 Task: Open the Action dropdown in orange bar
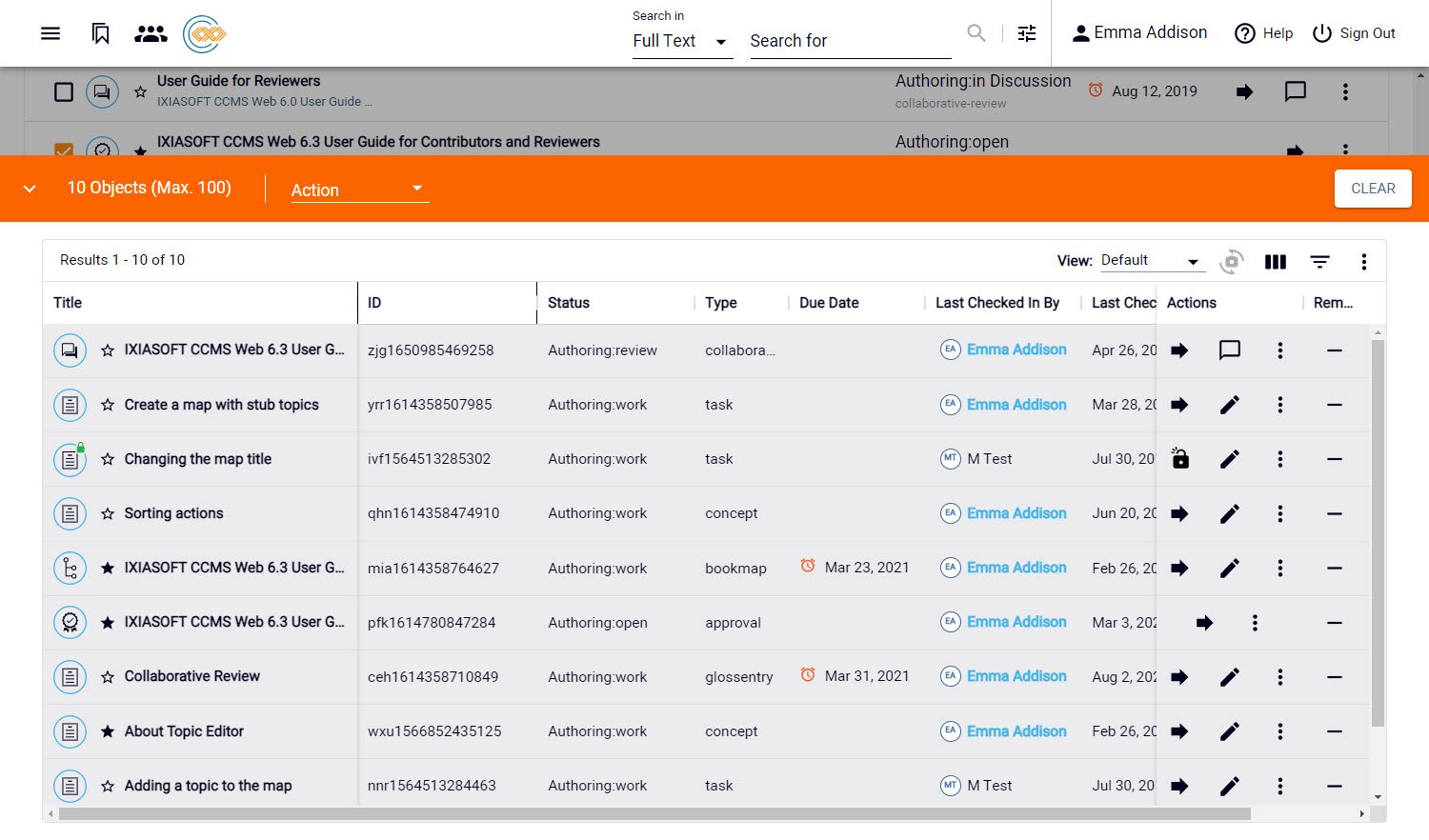(359, 190)
